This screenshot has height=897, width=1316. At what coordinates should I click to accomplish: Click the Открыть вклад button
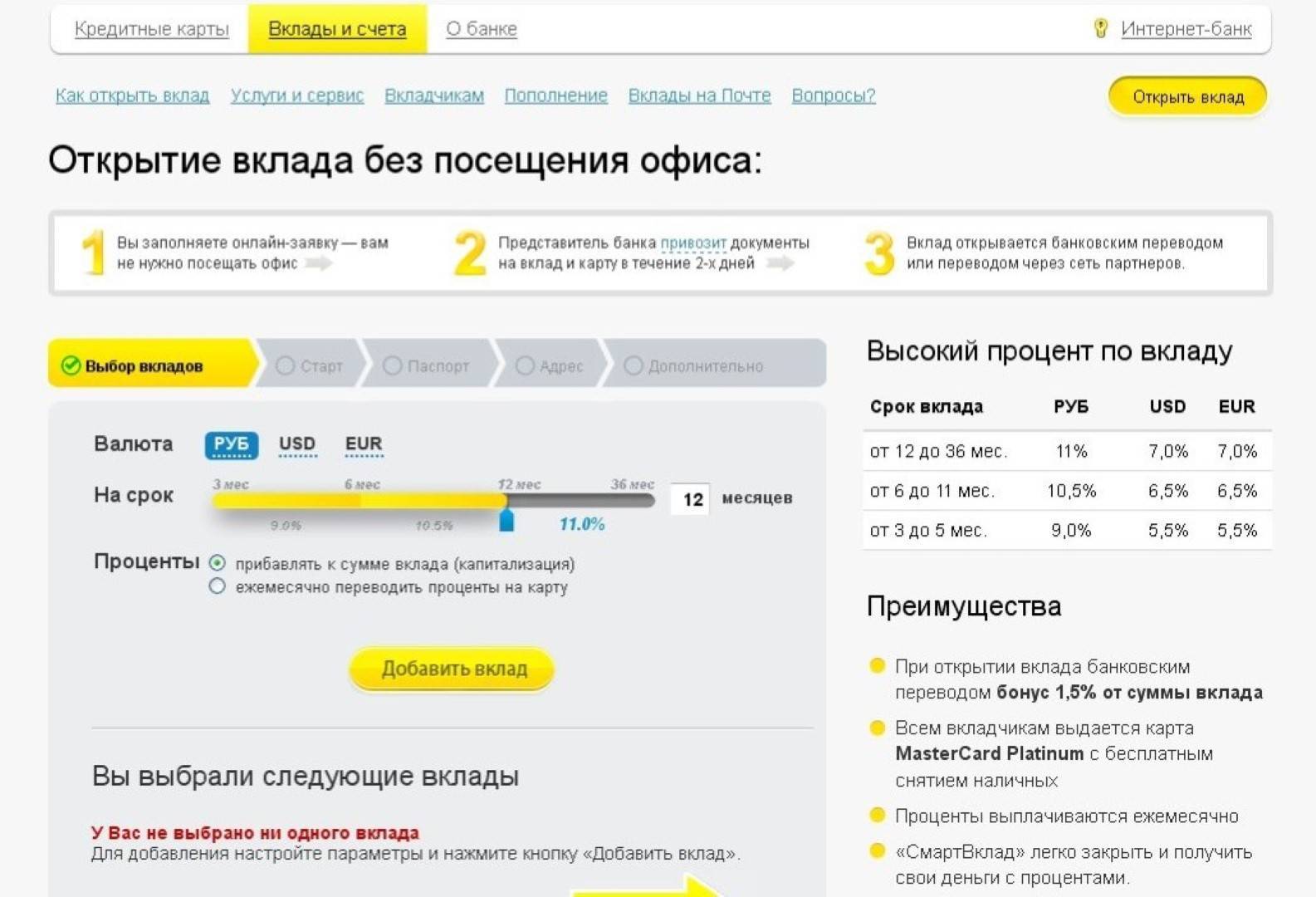coord(1187,97)
